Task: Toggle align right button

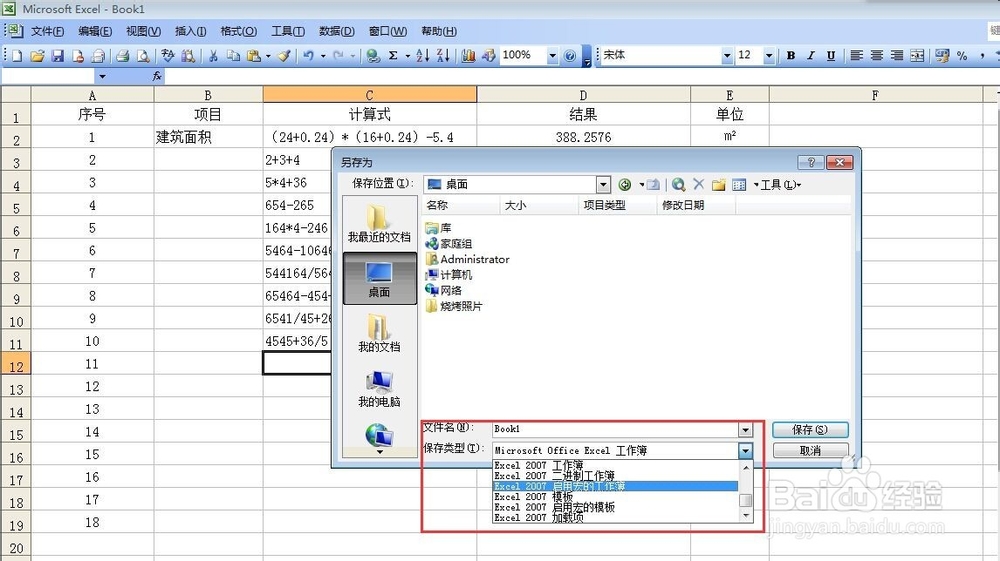Action: point(897,56)
